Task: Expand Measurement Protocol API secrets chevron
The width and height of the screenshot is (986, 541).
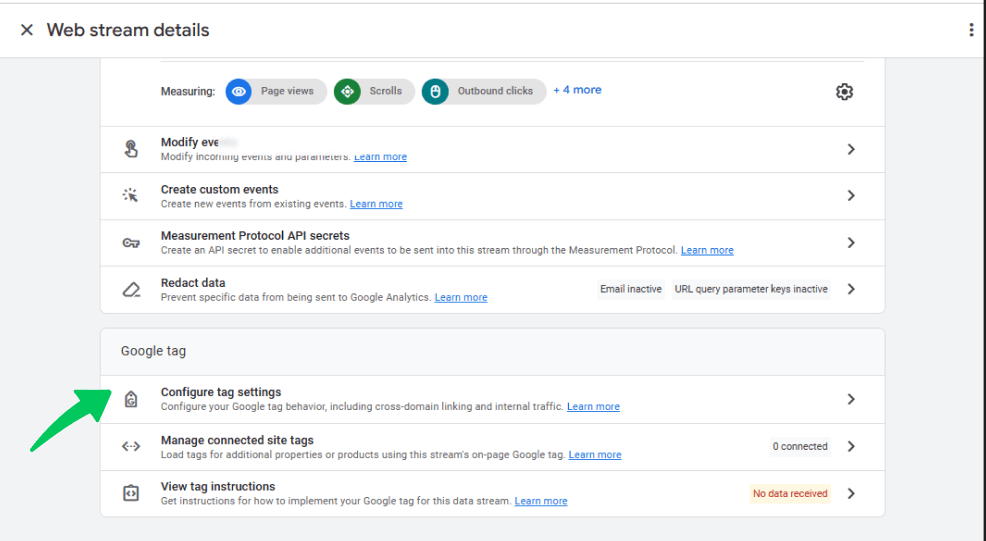Action: 851,243
